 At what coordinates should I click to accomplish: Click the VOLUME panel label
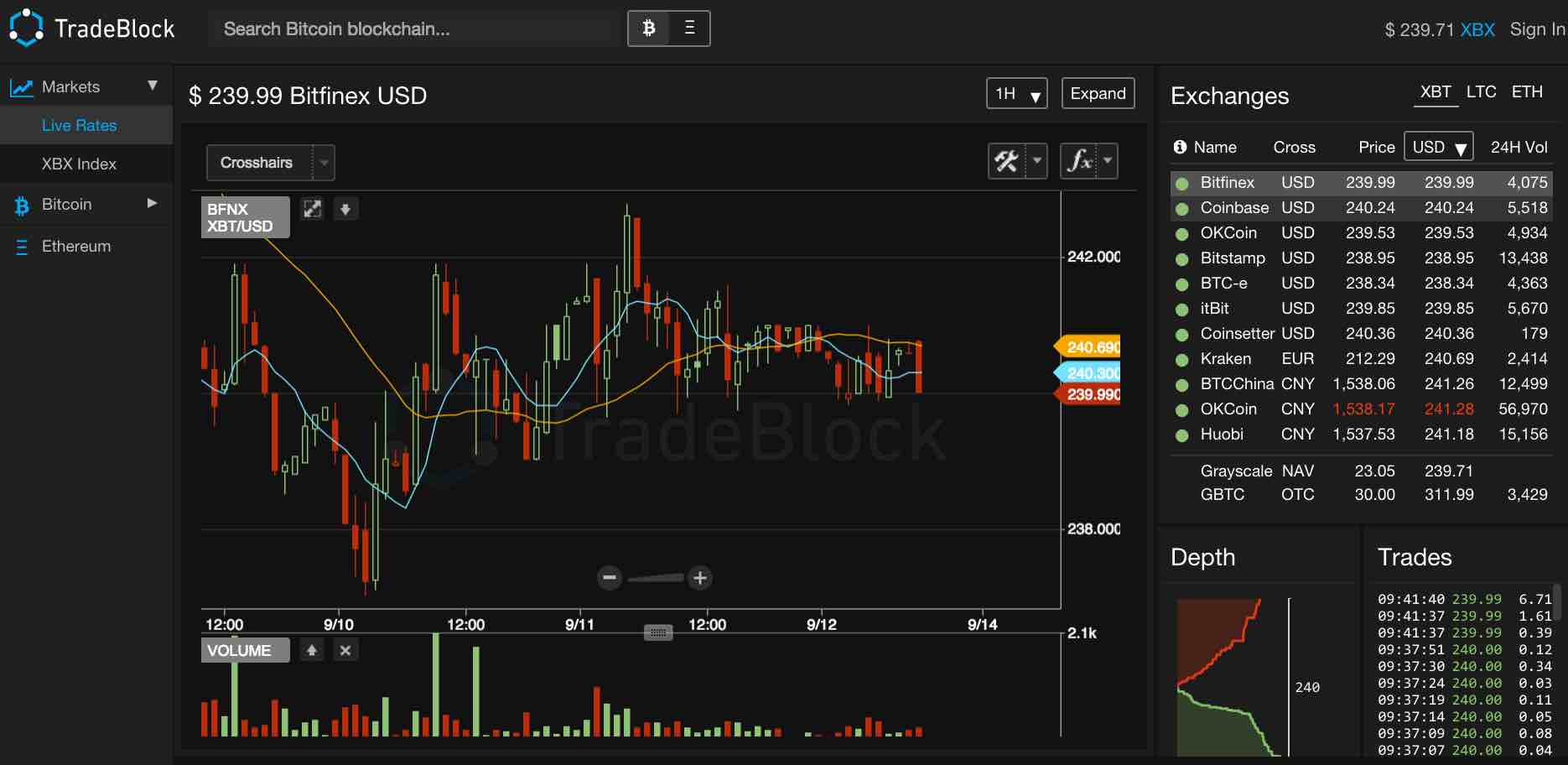pyautogui.click(x=245, y=650)
